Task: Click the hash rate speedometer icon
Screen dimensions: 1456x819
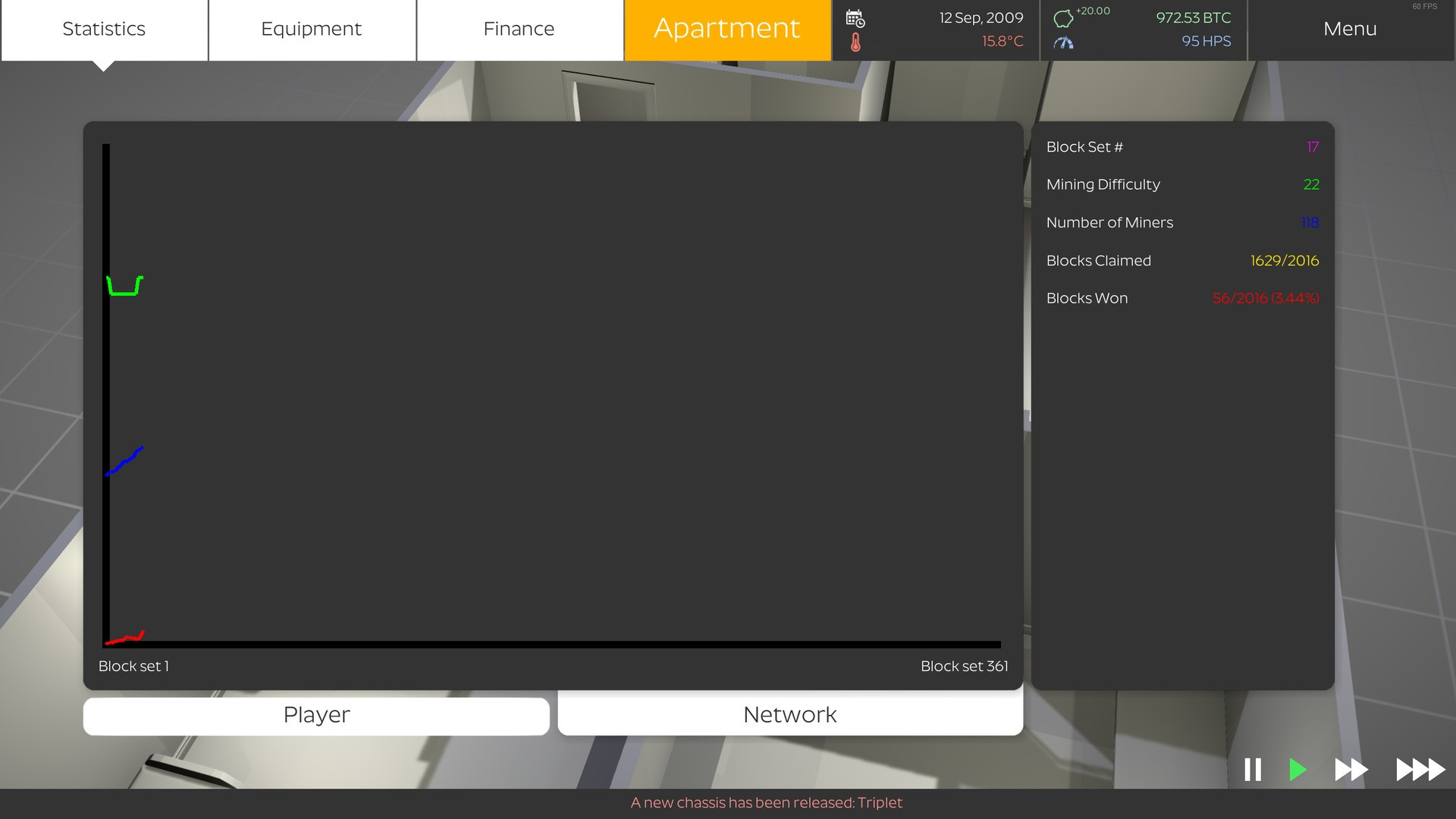Action: point(1063,42)
